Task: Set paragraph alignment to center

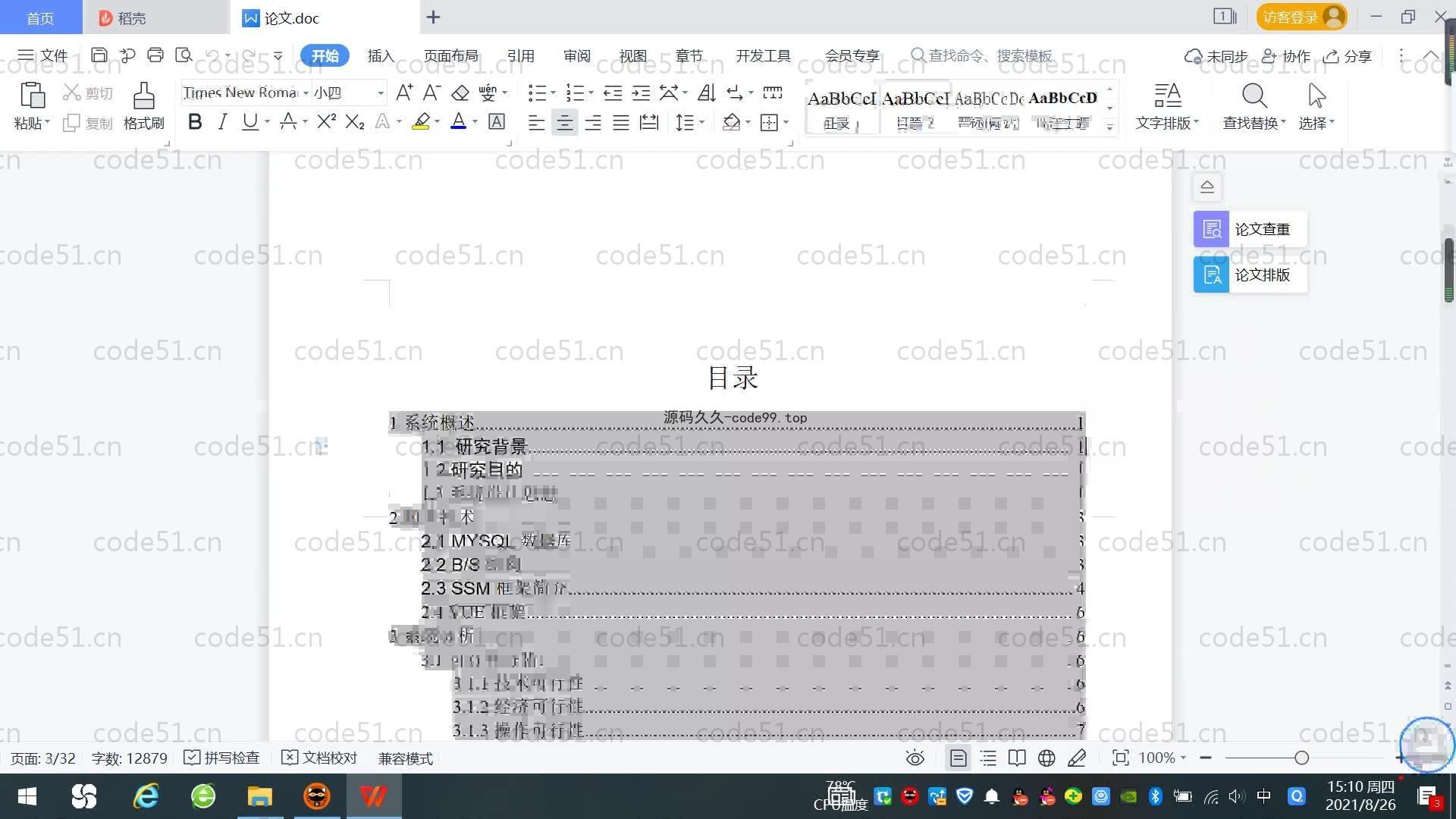Action: [x=564, y=122]
